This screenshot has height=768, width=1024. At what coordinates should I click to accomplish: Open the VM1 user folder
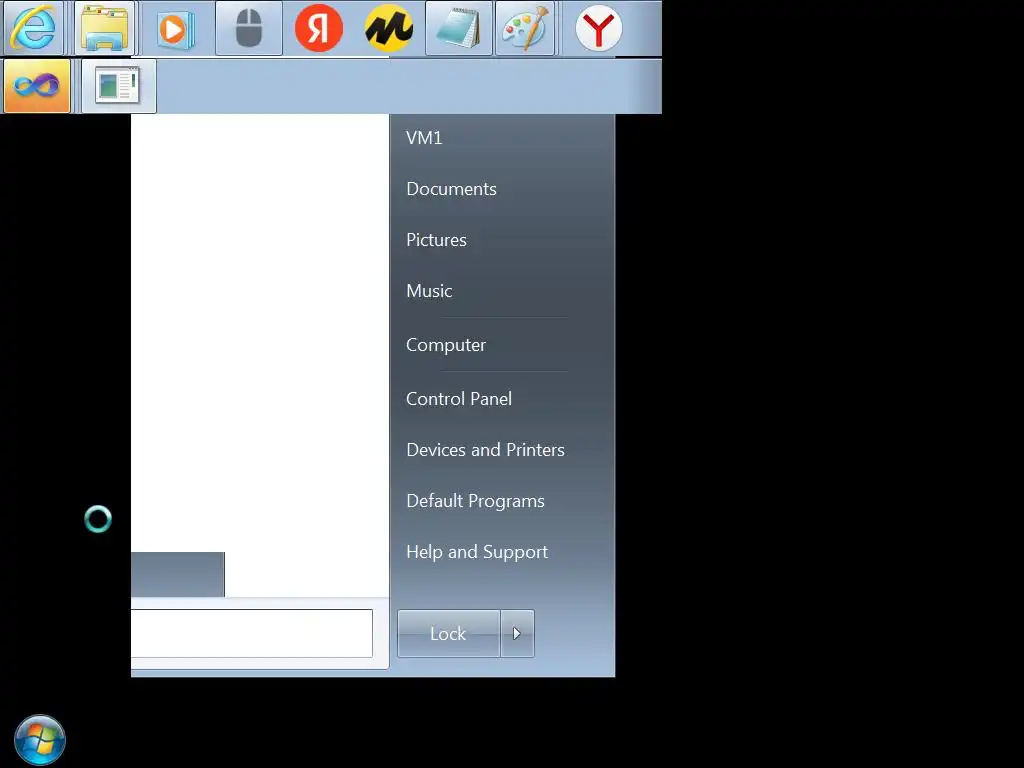(x=424, y=138)
